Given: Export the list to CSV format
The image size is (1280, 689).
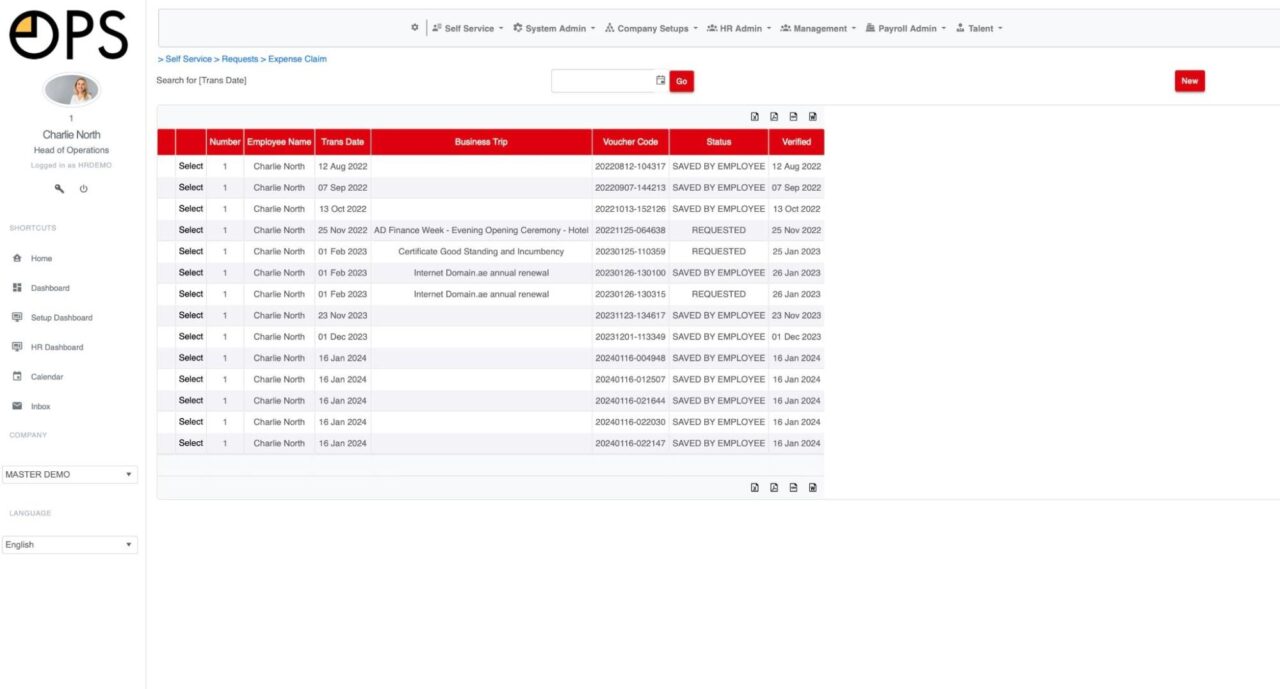Looking at the screenshot, I should (x=794, y=116).
